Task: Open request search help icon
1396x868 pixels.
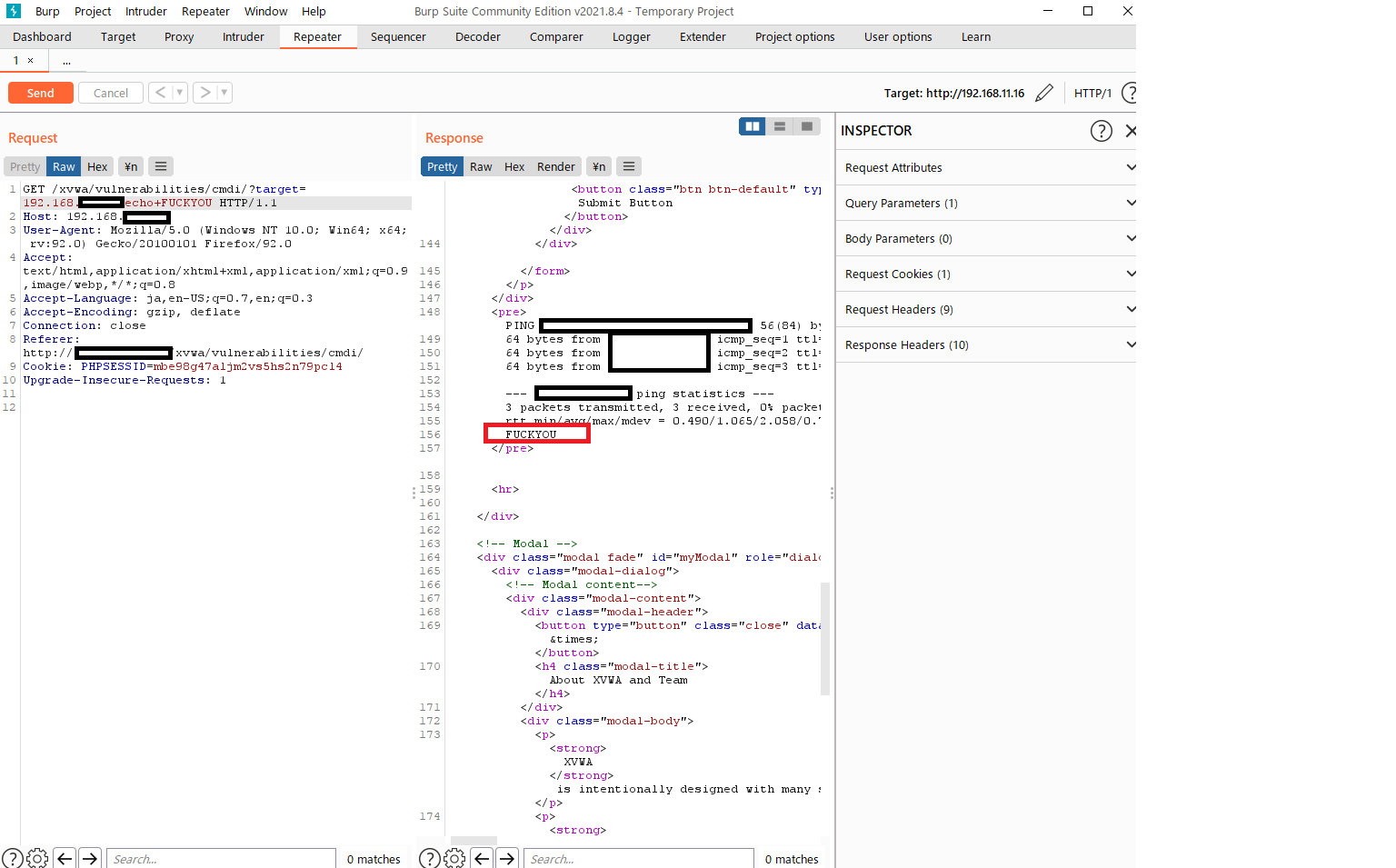Action: pos(13,858)
